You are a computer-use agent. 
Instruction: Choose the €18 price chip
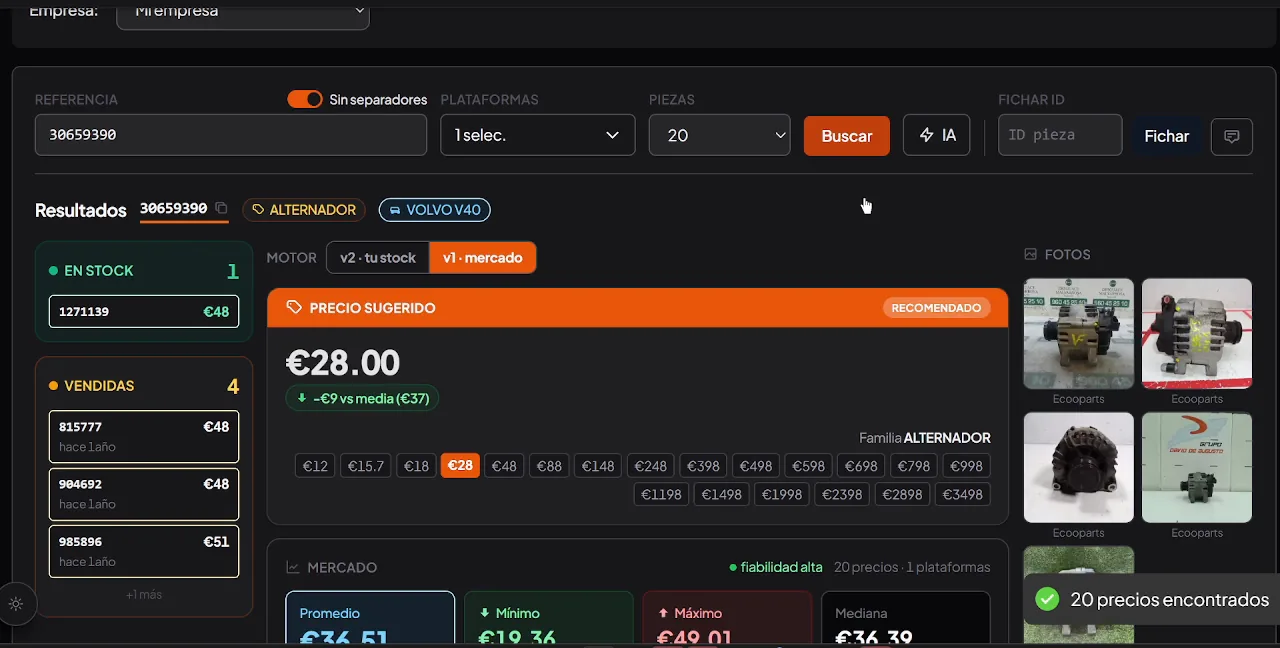(416, 466)
